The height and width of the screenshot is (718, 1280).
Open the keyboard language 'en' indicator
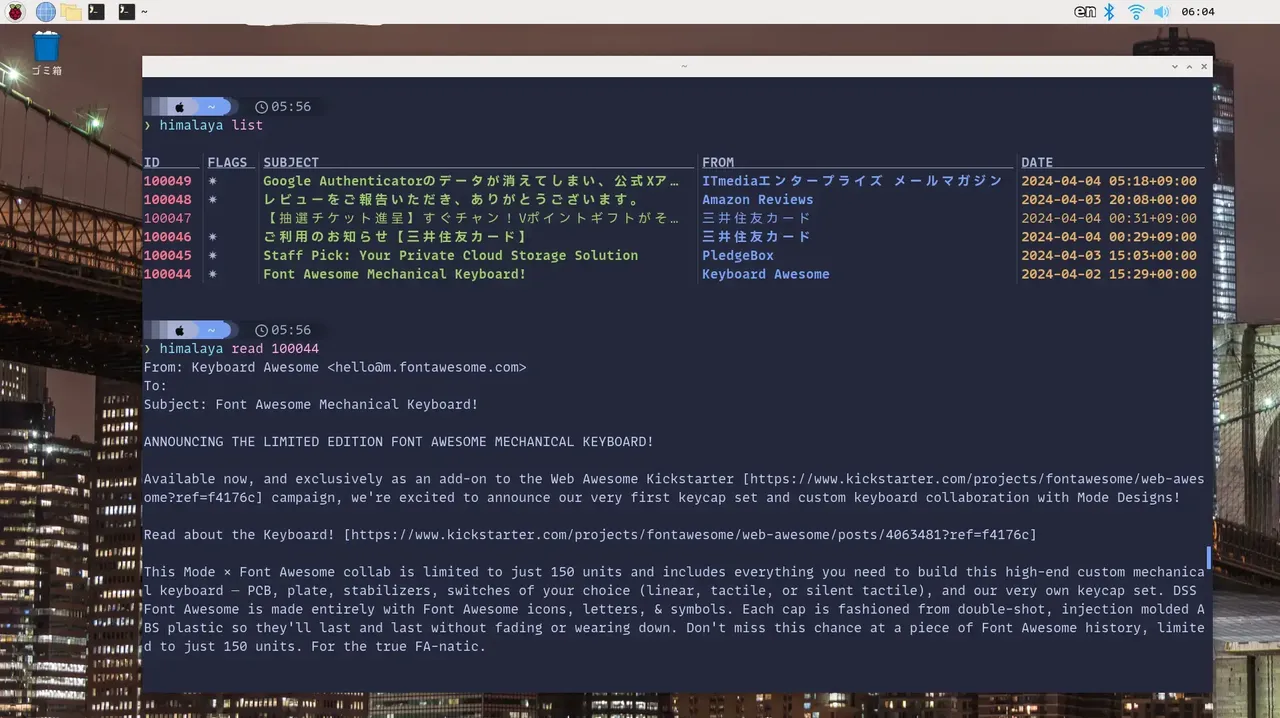click(1085, 12)
